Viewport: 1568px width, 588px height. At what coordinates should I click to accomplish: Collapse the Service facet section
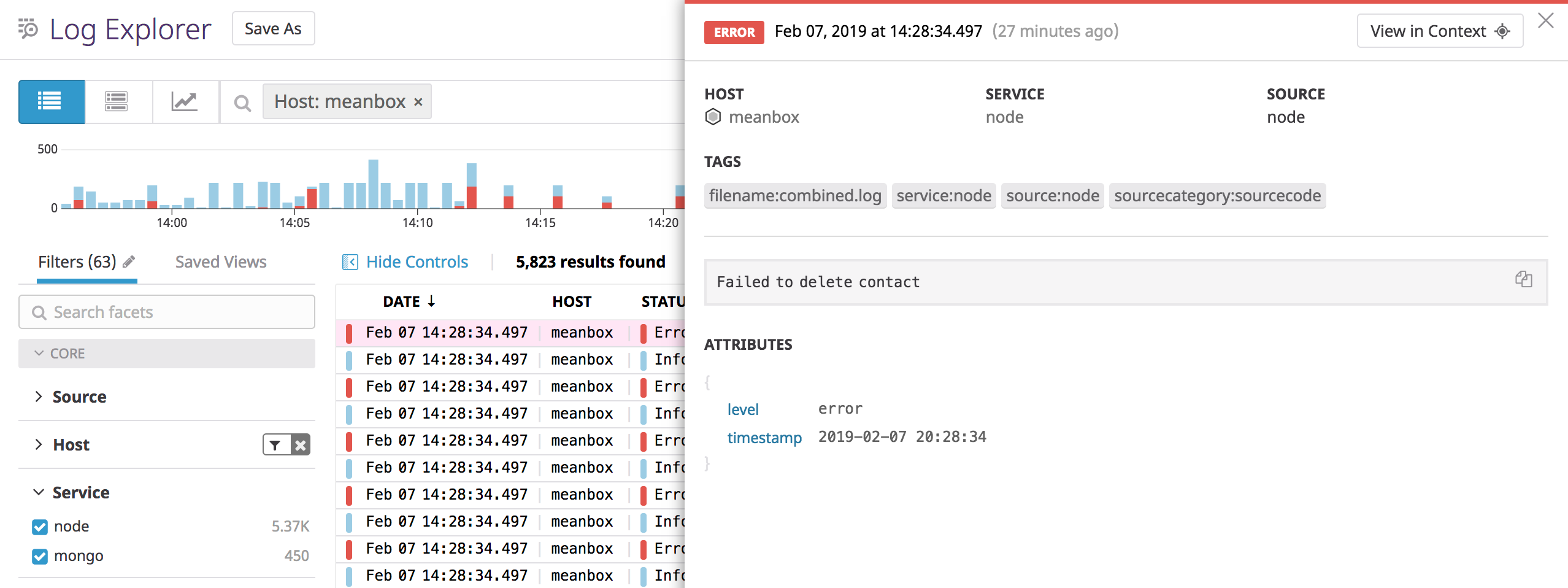coord(38,492)
